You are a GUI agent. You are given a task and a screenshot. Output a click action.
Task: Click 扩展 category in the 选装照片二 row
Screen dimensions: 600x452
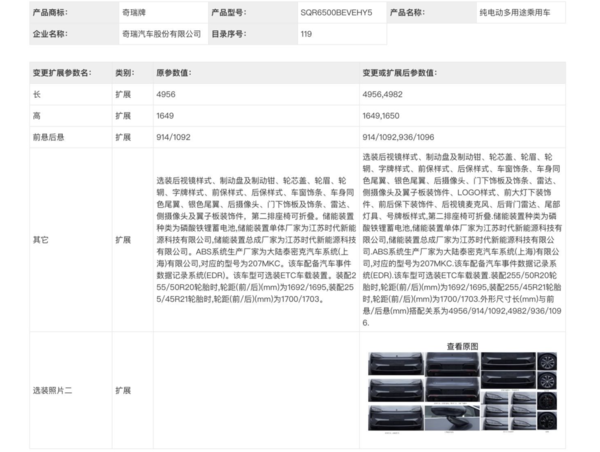(x=123, y=391)
